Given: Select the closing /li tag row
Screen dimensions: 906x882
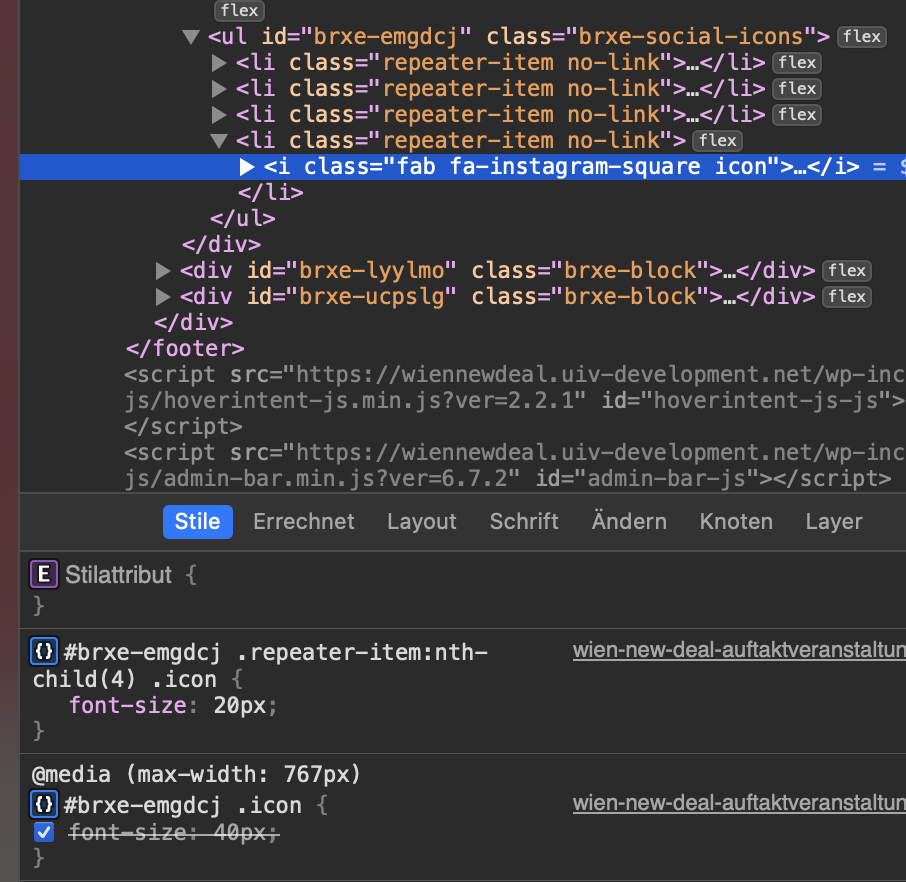Looking at the screenshot, I should point(271,193).
